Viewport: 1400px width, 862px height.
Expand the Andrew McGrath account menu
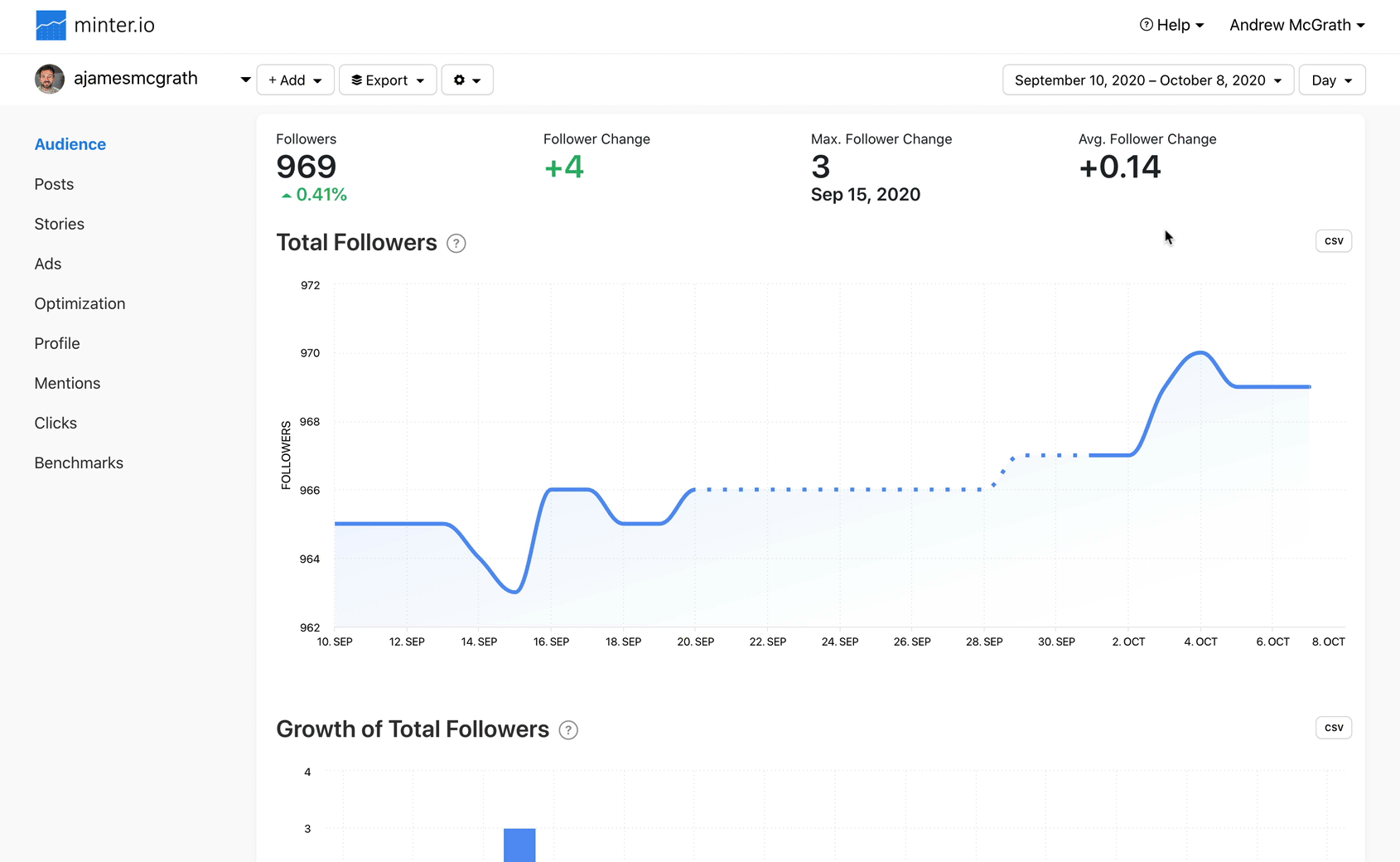(1296, 26)
